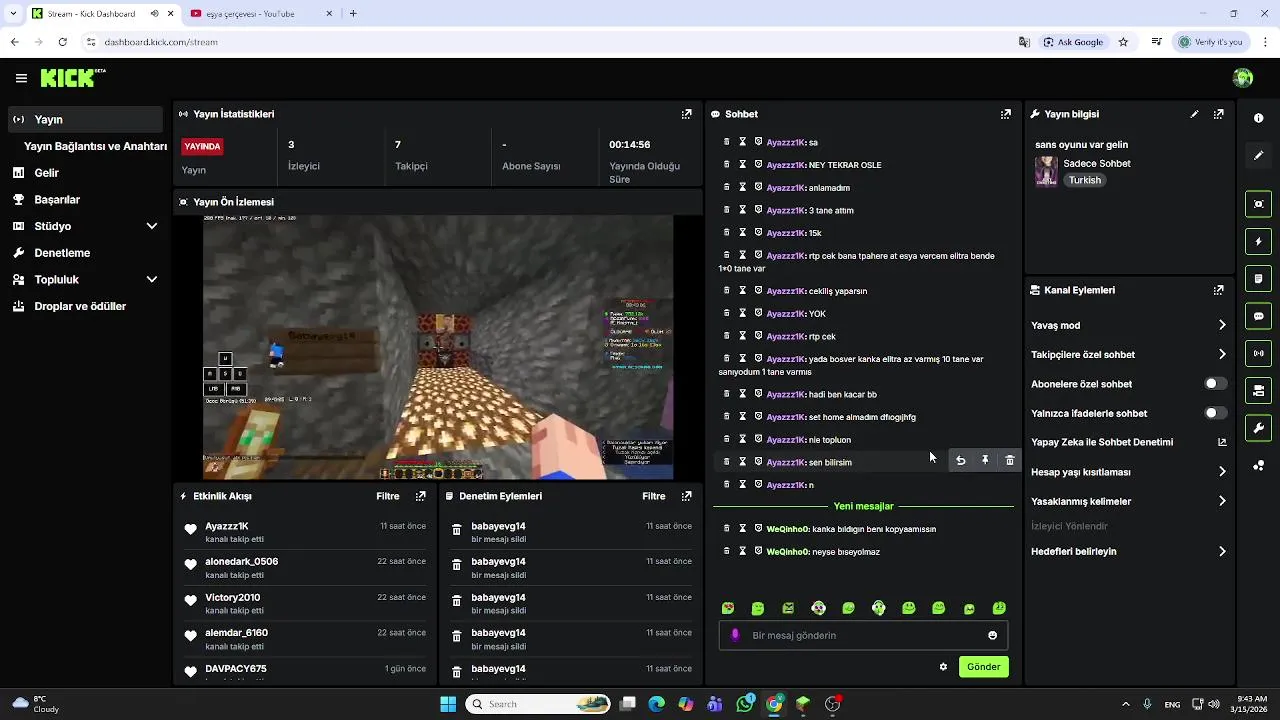
Task: Open Takipçilere özel sohbet options arrow
Action: point(1222,354)
